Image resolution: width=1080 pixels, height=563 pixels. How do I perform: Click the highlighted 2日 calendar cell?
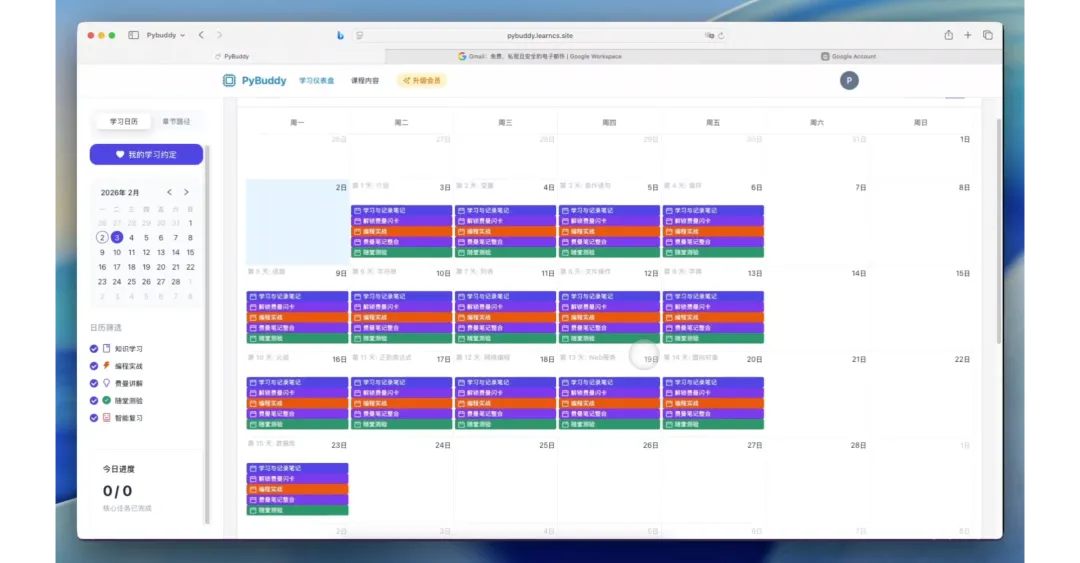(298, 223)
